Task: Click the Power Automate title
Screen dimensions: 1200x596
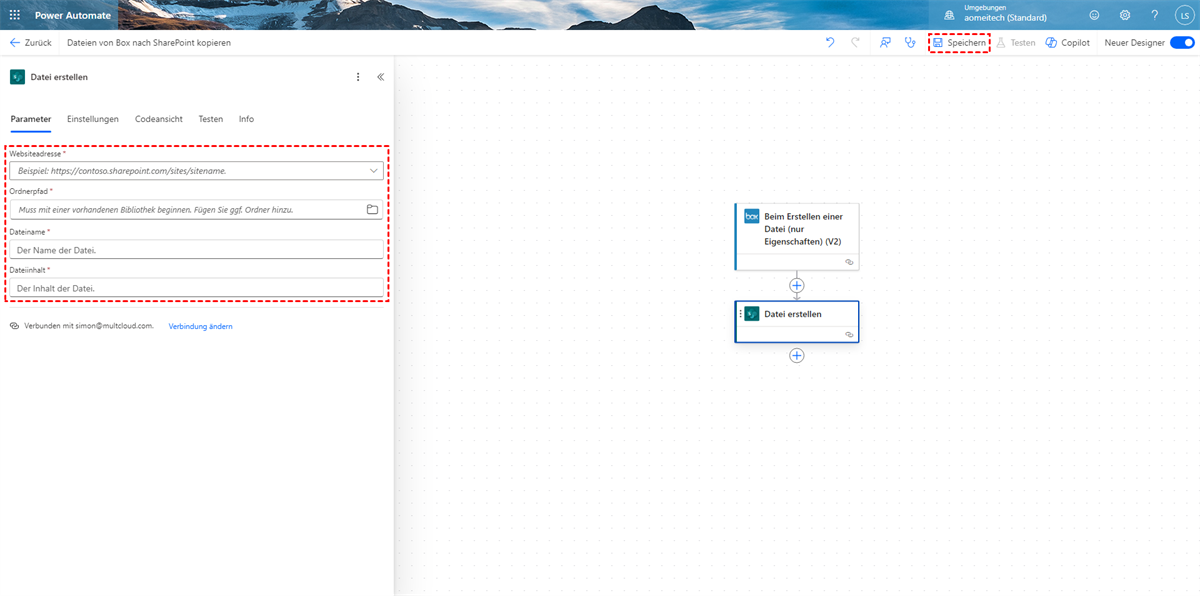Action: point(73,15)
